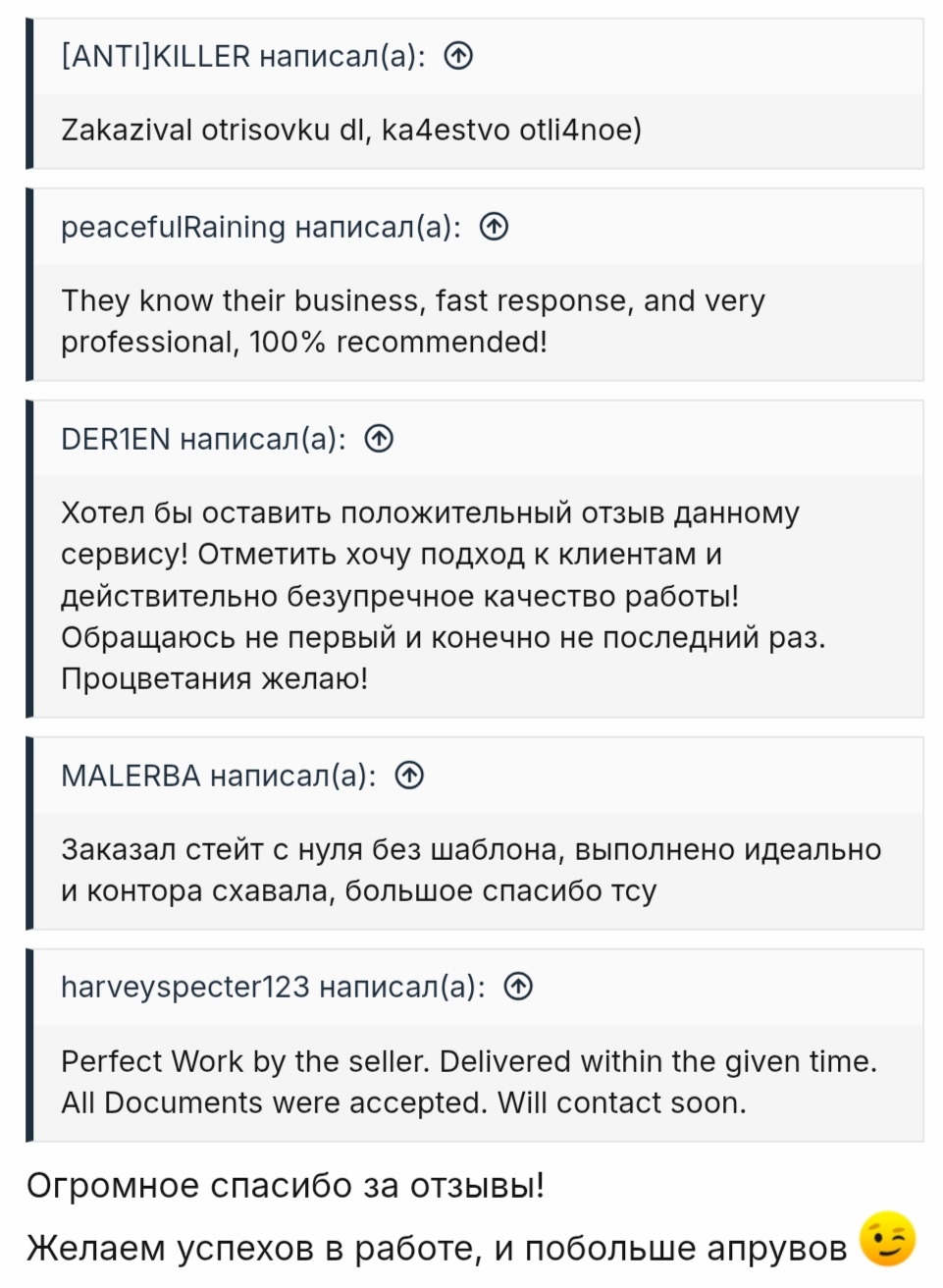Click the "Zakazival otrisovku dl" quote text
Image resolution: width=943 pixels, height=1288 pixels.
(x=350, y=130)
